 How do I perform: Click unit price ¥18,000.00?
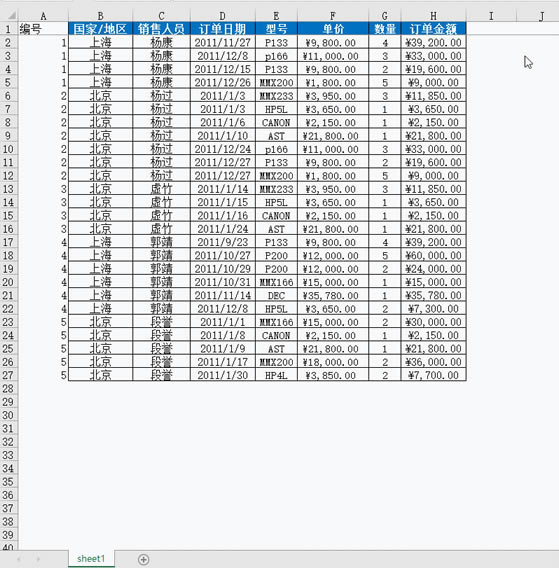333,362
